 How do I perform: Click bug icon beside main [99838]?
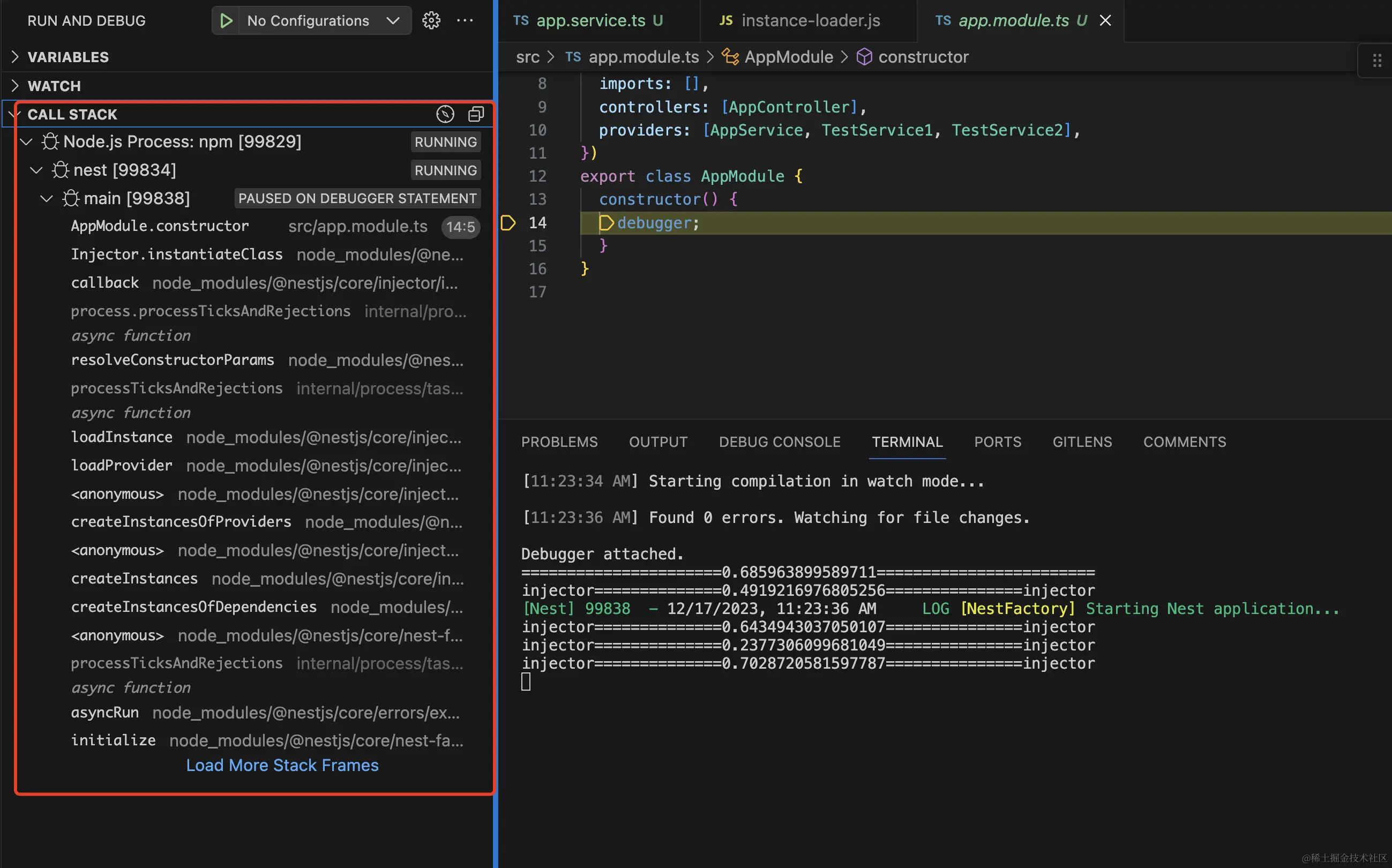(x=71, y=198)
